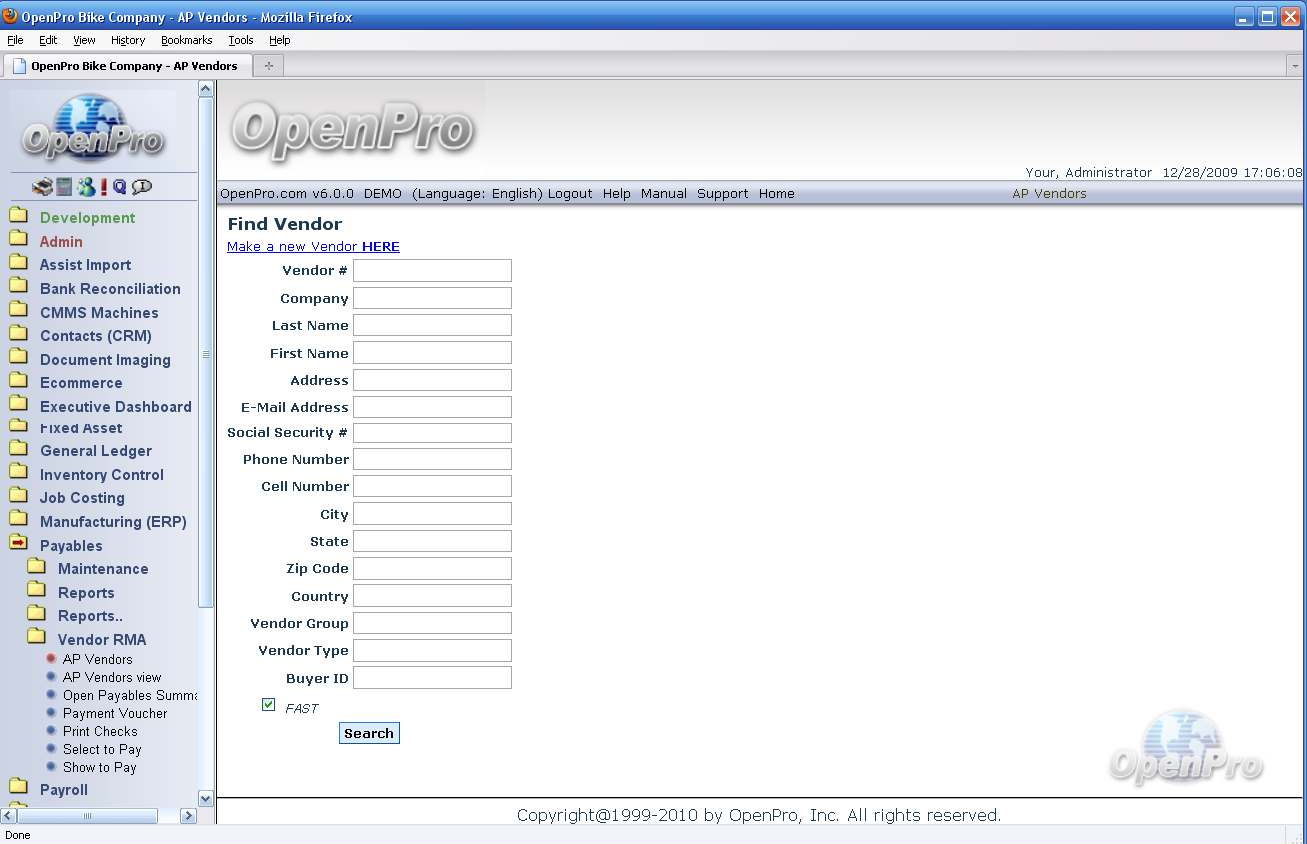The image size is (1307, 844).
Task: Click the blue Q icon
Action: (120, 187)
